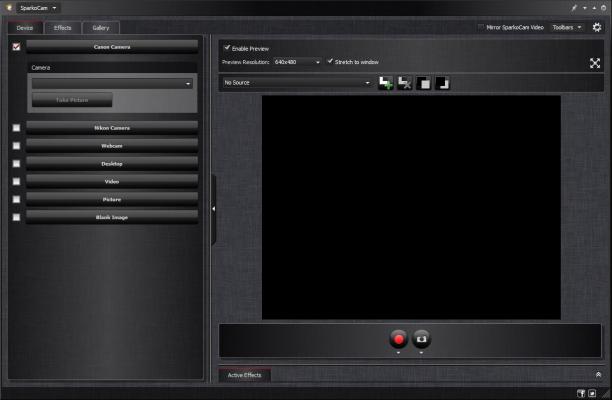Uncheck the Canon Camera checkbox
This screenshot has width=612, height=400.
[16, 47]
